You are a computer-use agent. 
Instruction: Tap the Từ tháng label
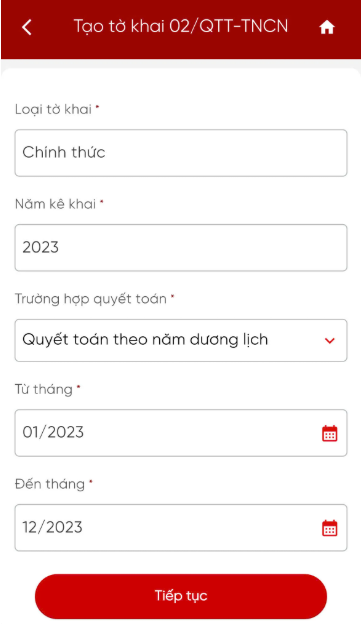pyautogui.click(x=44, y=389)
